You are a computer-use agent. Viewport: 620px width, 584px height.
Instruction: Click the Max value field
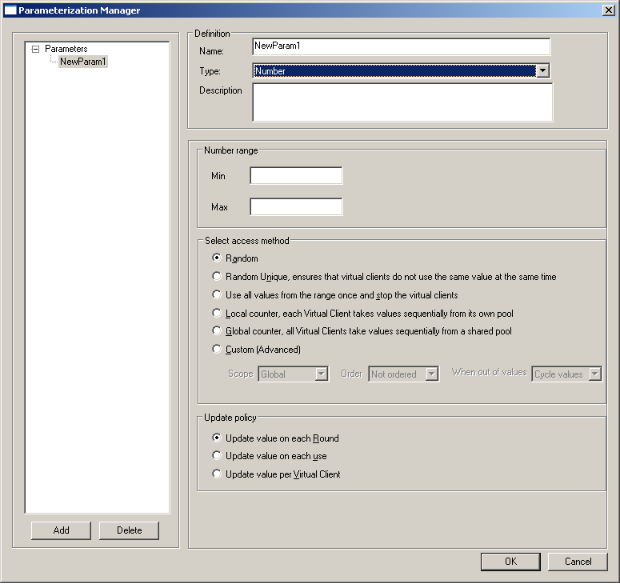click(x=296, y=207)
